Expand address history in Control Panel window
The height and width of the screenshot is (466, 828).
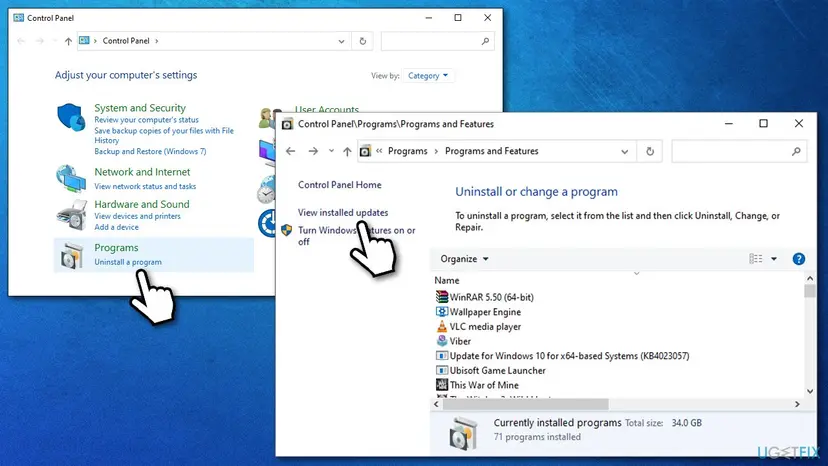tap(341, 41)
